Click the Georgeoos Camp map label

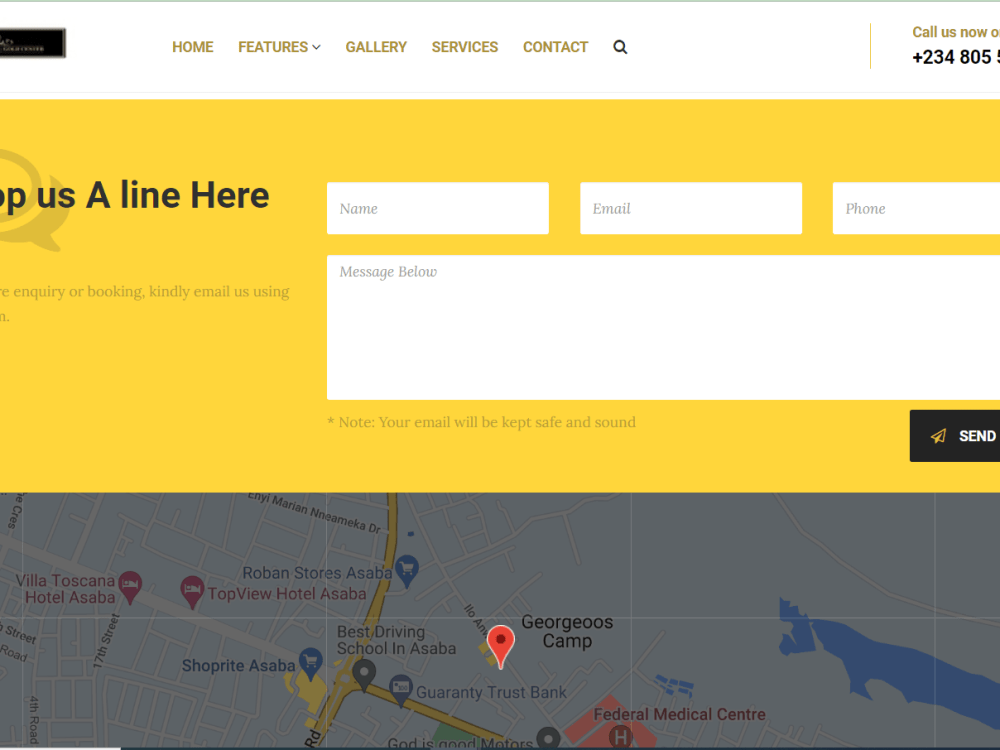coord(567,631)
